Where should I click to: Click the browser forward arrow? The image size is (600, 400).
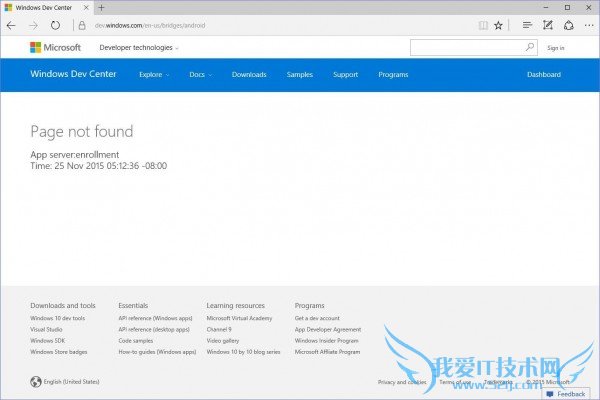click(x=33, y=26)
